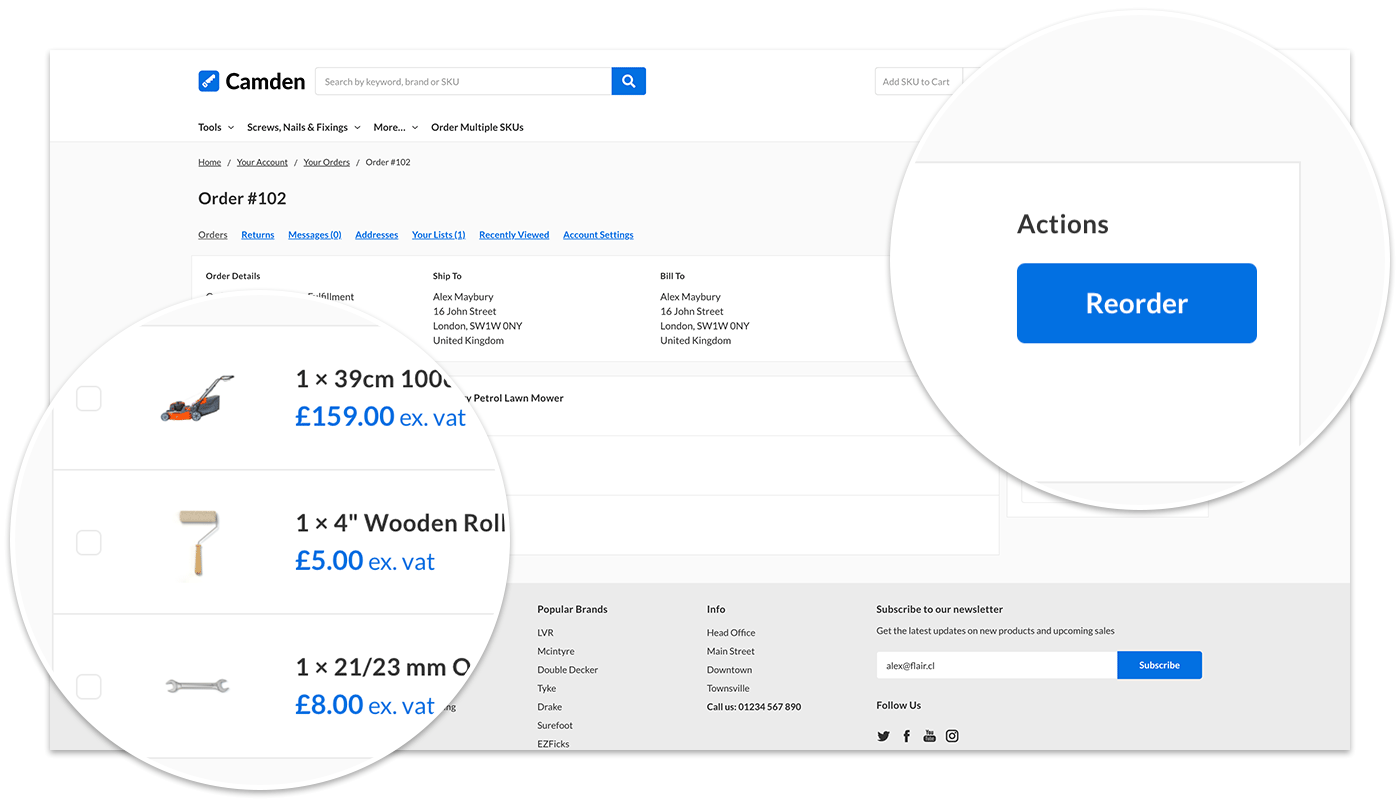Open the YouTube follow icon
The image size is (1400, 800).
tap(929, 736)
